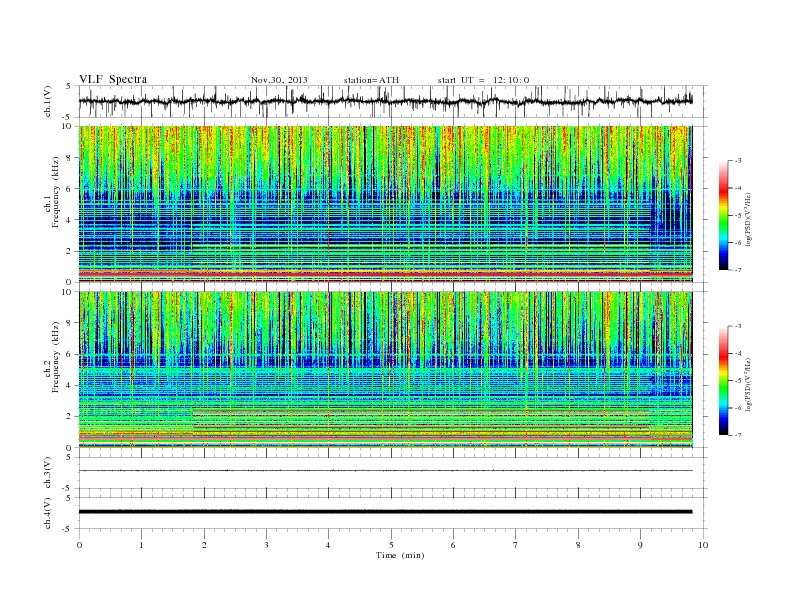Click the "2" kHz tick of ch.2 spectrogram
This screenshot has height=612, width=792.
(x=69, y=417)
